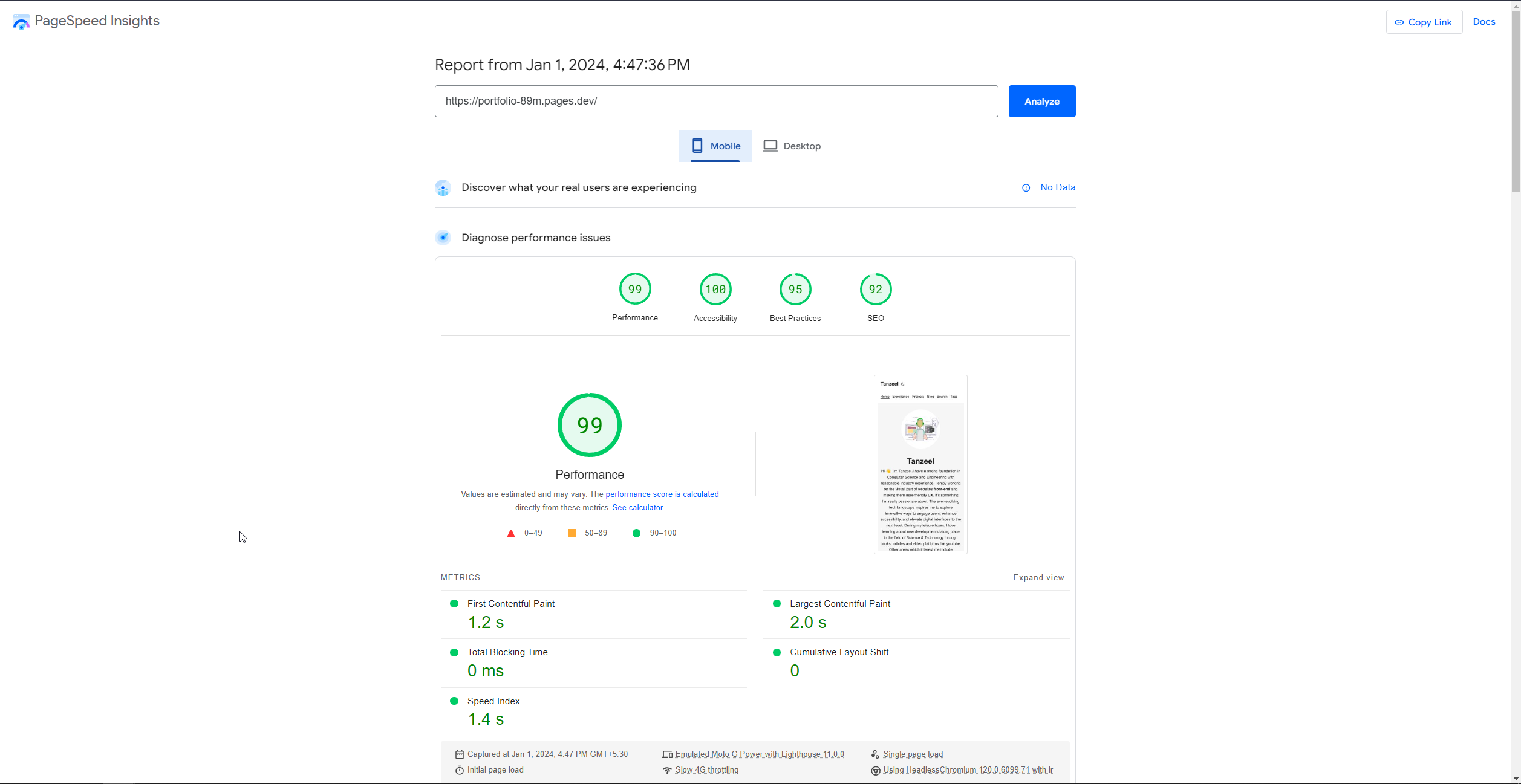1521x784 pixels.
Task: Expand the First Contentful Paint metric
Action: click(510, 604)
